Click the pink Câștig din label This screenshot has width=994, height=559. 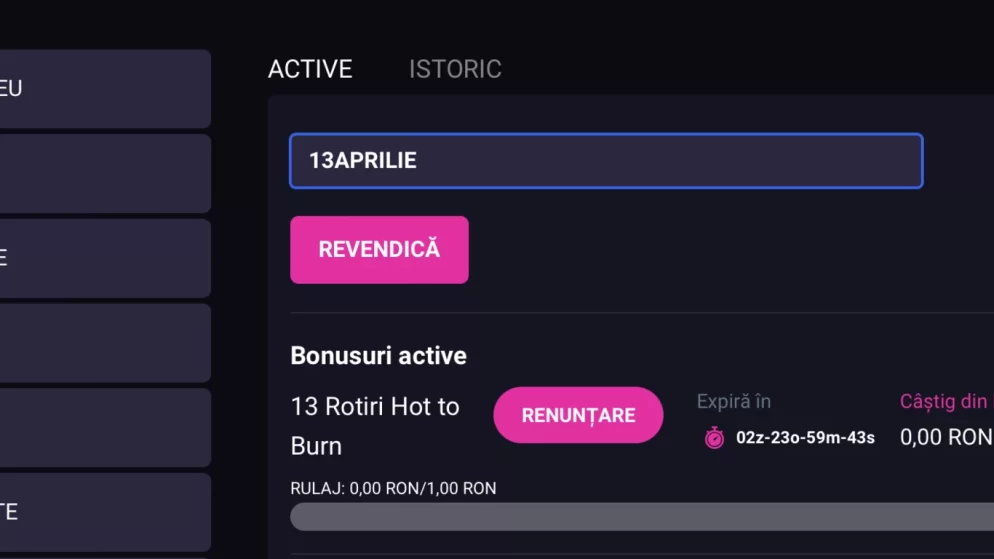946,401
